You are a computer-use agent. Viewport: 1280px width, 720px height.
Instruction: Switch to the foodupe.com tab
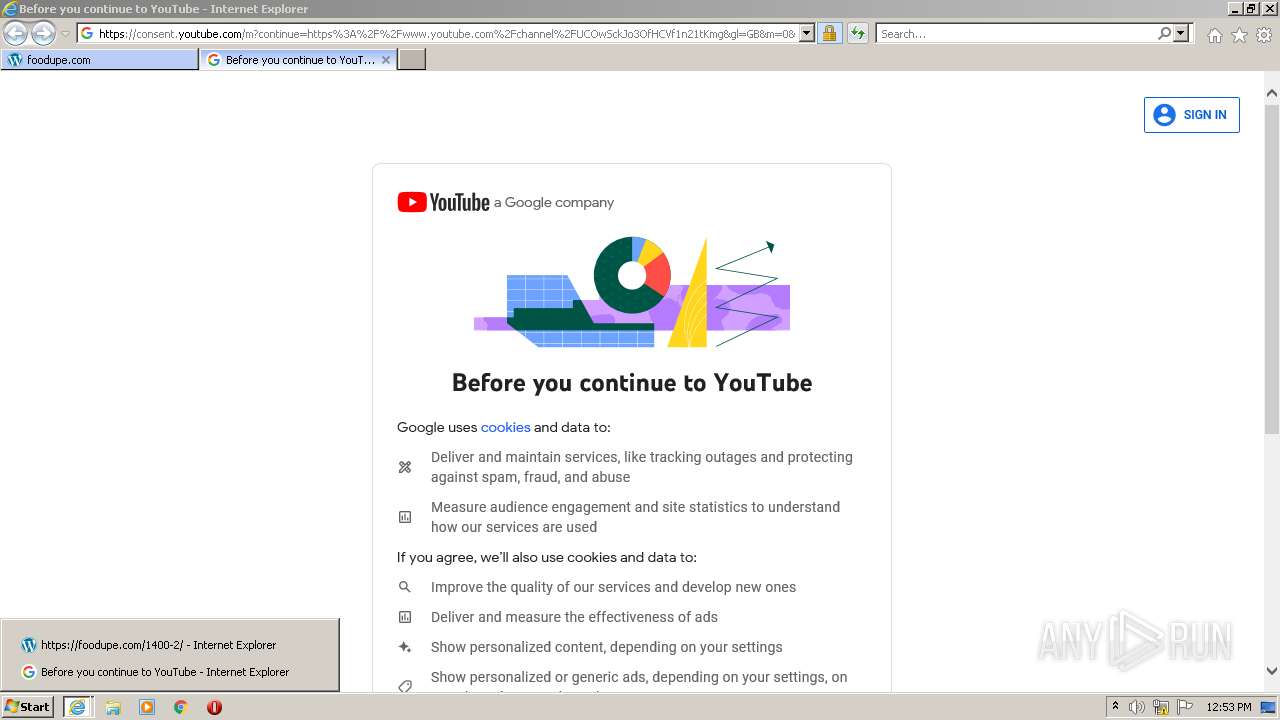(x=100, y=60)
